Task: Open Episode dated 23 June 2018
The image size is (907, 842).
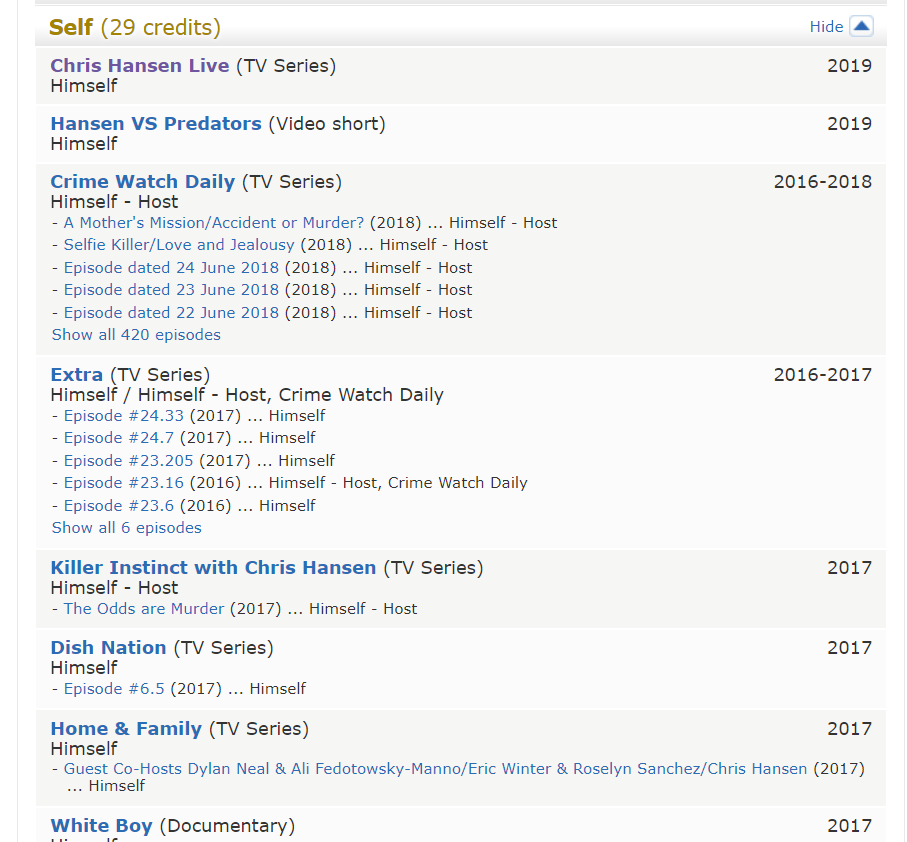Action: click(x=171, y=290)
